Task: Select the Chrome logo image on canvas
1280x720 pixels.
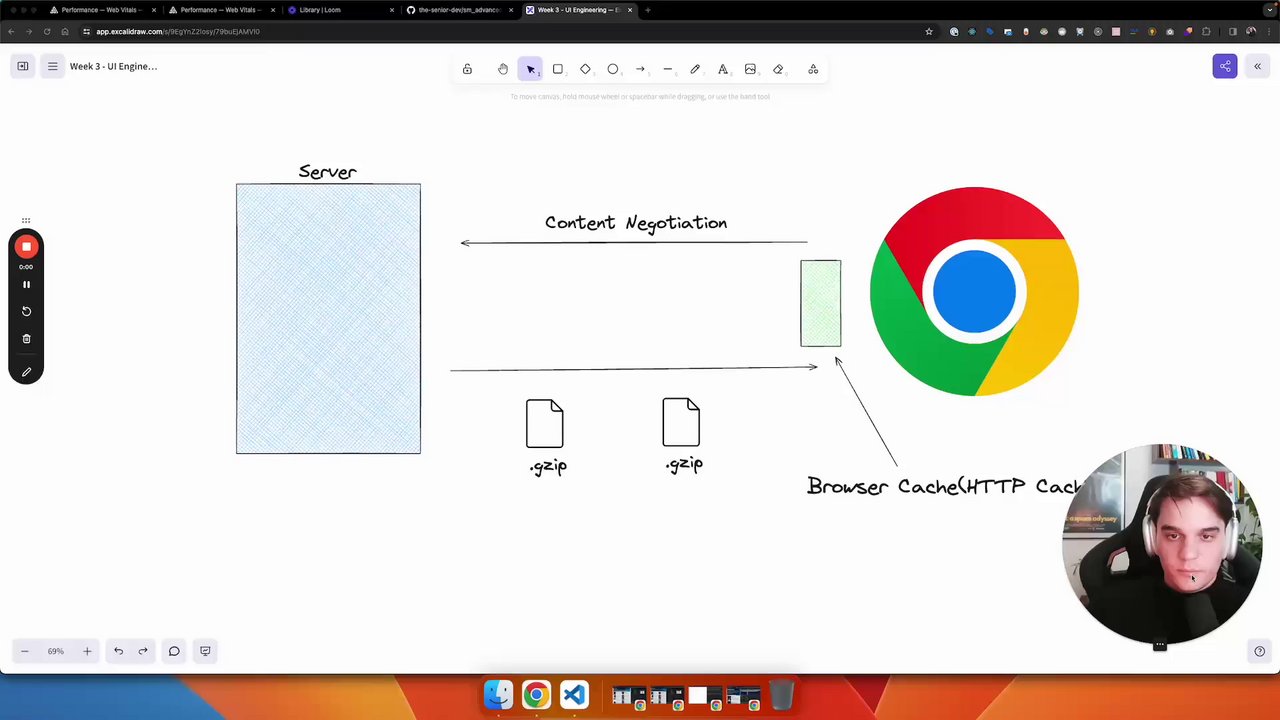Action: click(x=974, y=291)
